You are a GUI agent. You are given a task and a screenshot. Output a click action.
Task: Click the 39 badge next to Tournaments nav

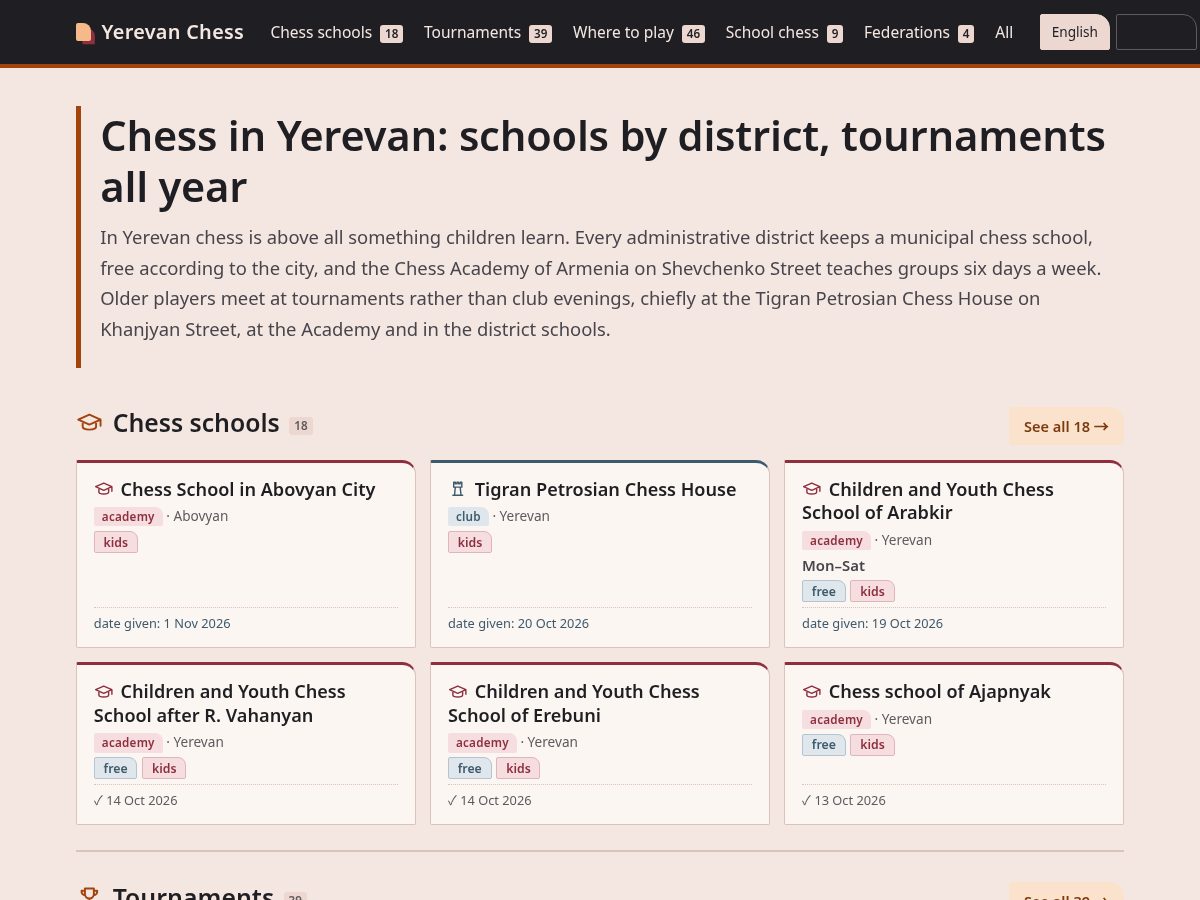click(540, 34)
